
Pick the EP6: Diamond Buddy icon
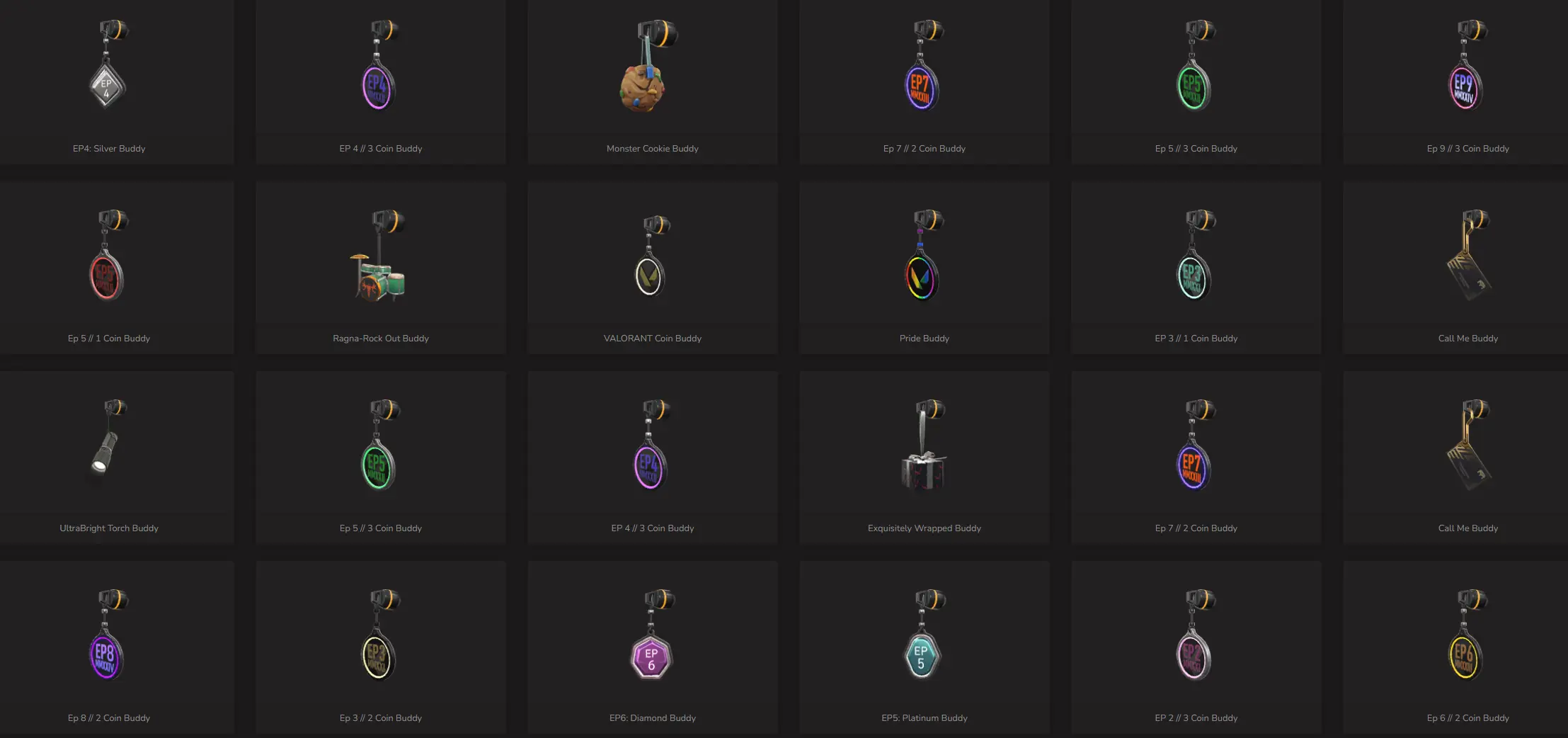click(x=653, y=635)
